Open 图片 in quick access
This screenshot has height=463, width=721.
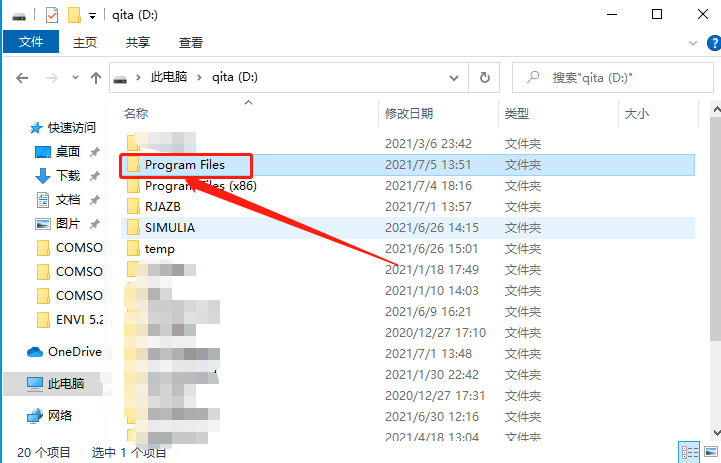[x=68, y=223]
